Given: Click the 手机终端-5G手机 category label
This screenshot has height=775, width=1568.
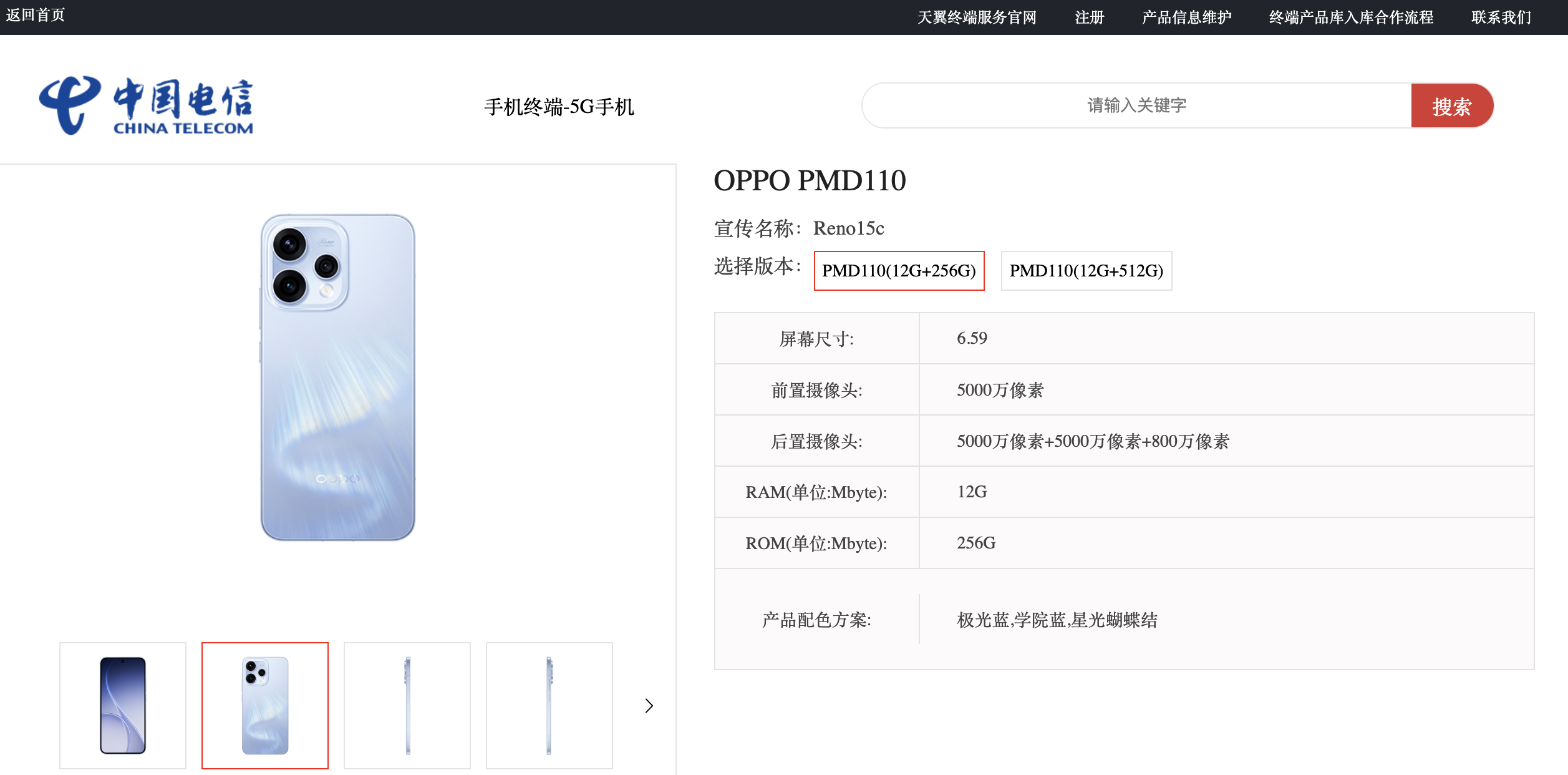Looking at the screenshot, I should 559,107.
